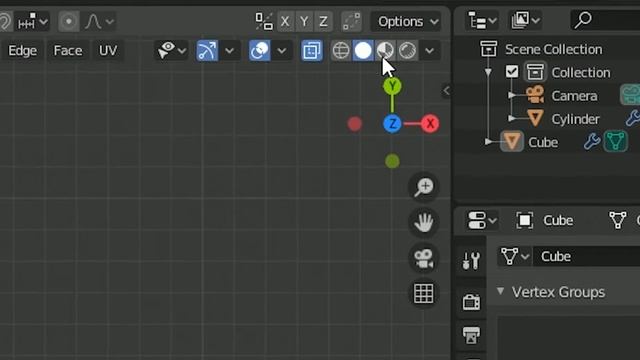Open proportional falloff curve dropdown

tap(99, 21)
